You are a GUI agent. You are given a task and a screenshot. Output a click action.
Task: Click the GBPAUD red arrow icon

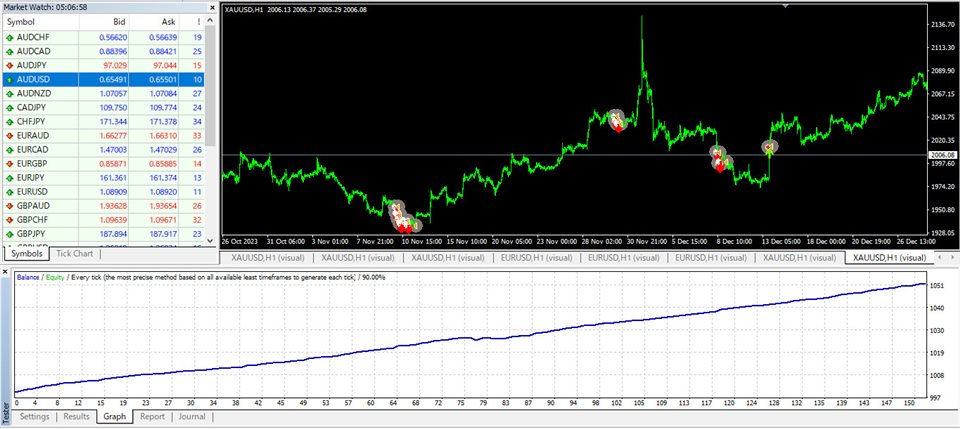tap(10, 206)
